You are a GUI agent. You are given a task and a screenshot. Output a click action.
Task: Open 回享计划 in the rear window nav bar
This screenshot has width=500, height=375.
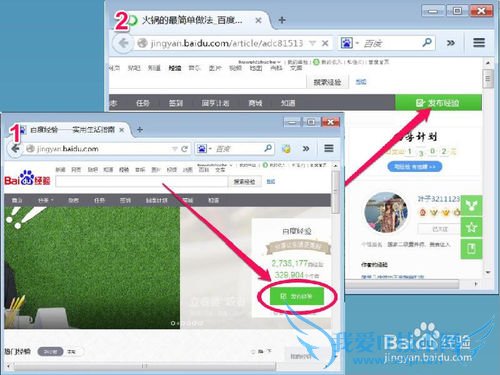[215, 103]
